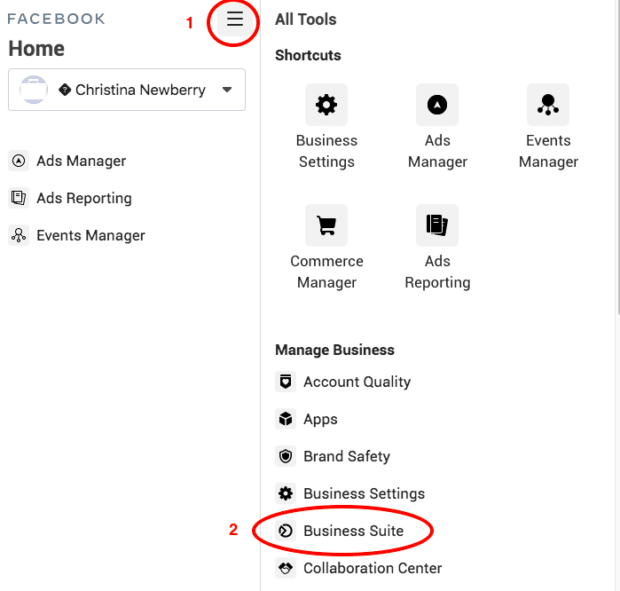Click the Apps cube icon
620x591 pixels.
286,419
